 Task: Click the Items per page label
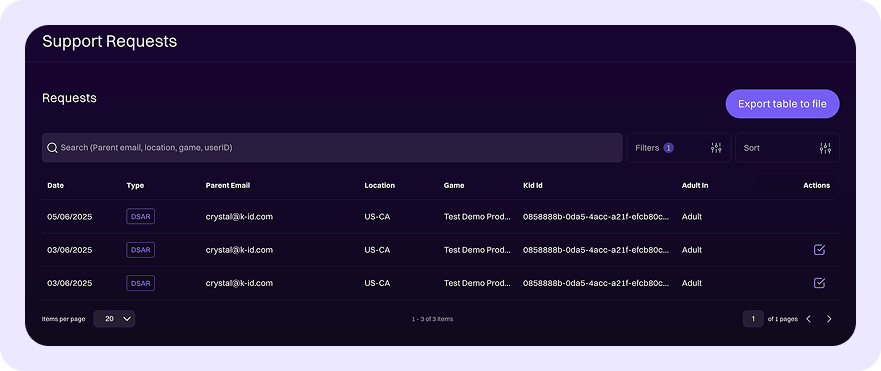63,319
